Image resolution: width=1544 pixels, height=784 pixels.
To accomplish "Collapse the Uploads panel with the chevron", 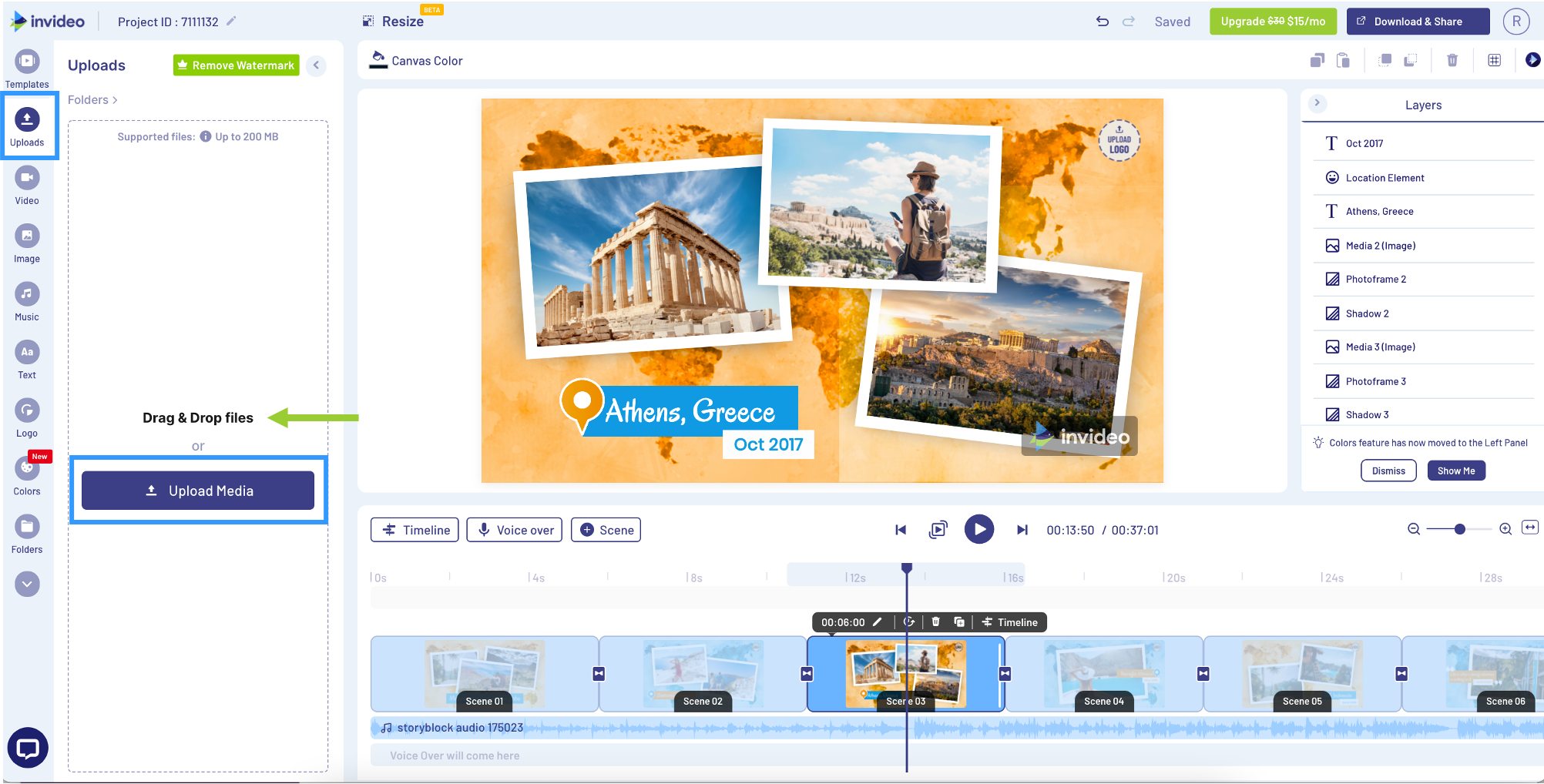I will (x=316, y=65).
